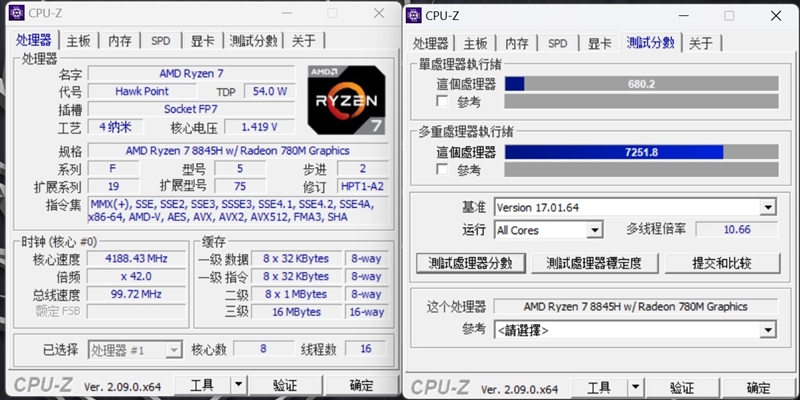800x400 pixels.
Task: Open the SPD tab in right window
Action: coord(558,44)
